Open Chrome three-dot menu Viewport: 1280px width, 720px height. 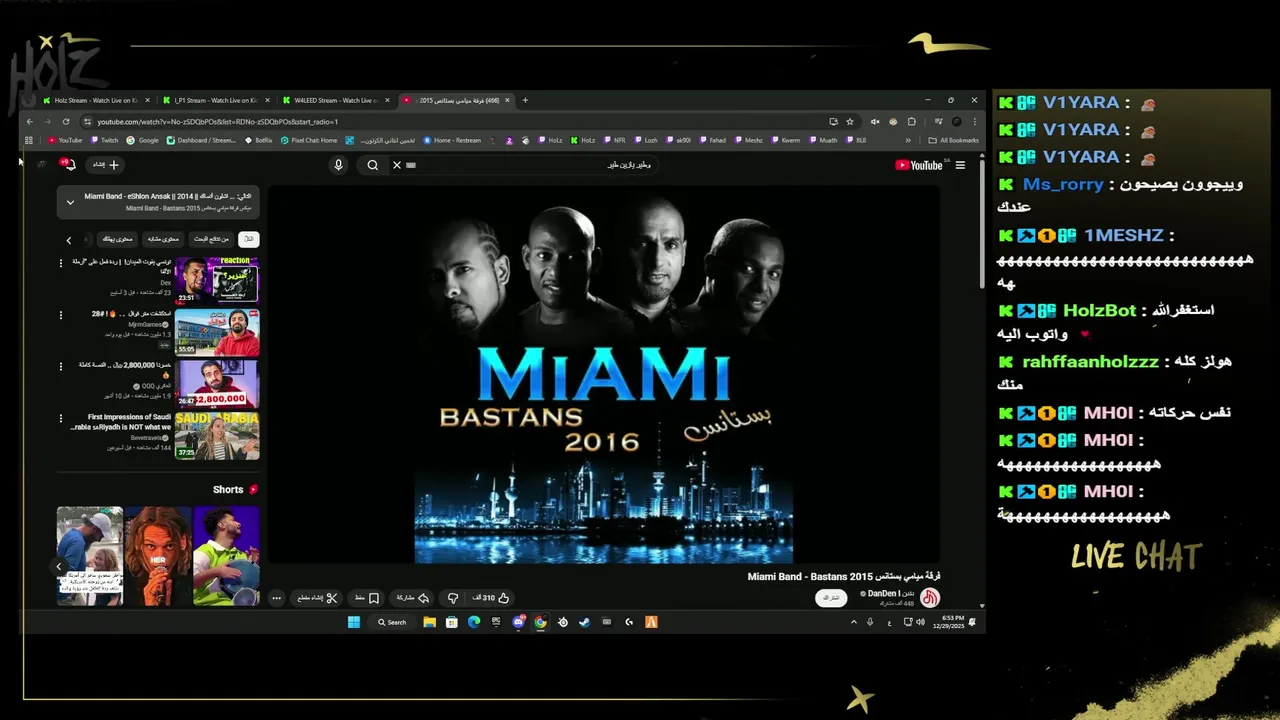coord(975,121)
